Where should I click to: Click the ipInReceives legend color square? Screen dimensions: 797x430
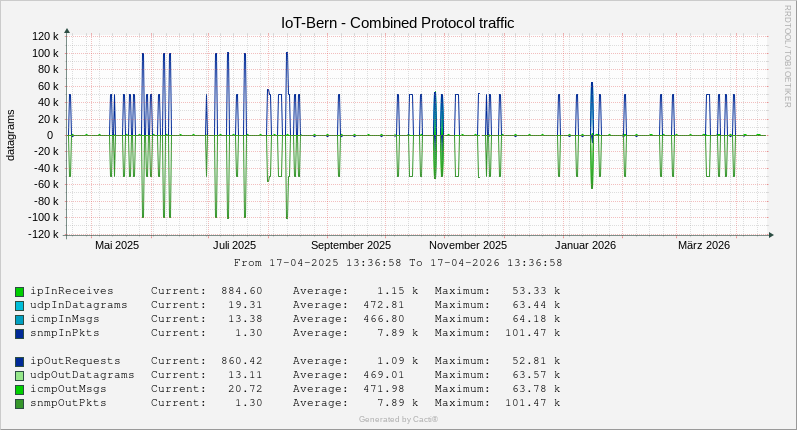tap(20, 291)
